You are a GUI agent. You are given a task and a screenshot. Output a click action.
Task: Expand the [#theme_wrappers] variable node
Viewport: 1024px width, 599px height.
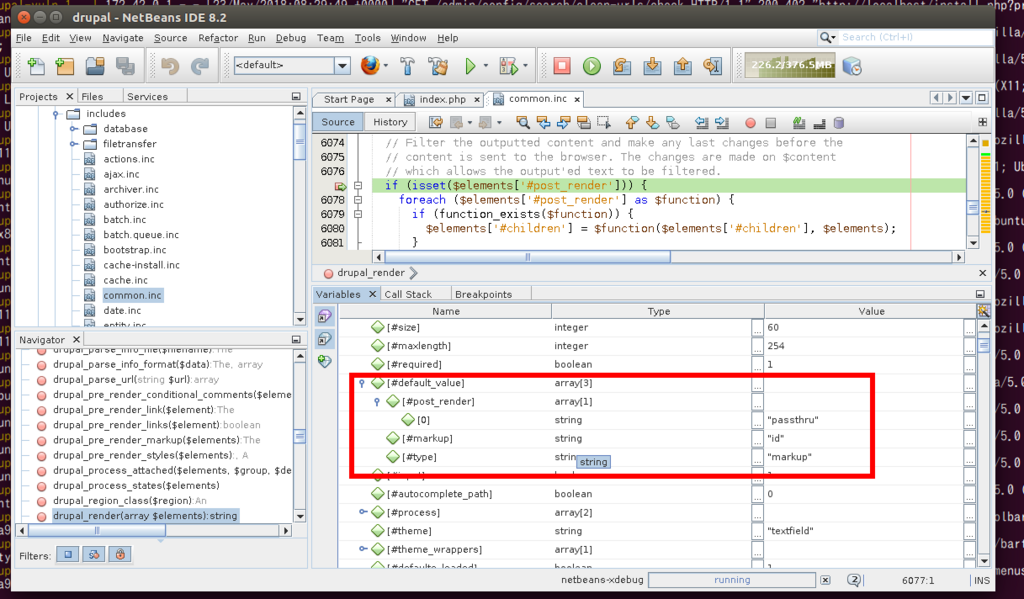(362, 549)
